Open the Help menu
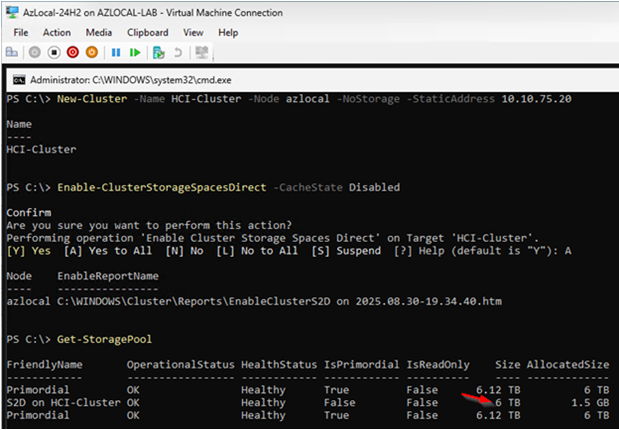The width and height of the screenshot is (619, 430). (228, 32)
